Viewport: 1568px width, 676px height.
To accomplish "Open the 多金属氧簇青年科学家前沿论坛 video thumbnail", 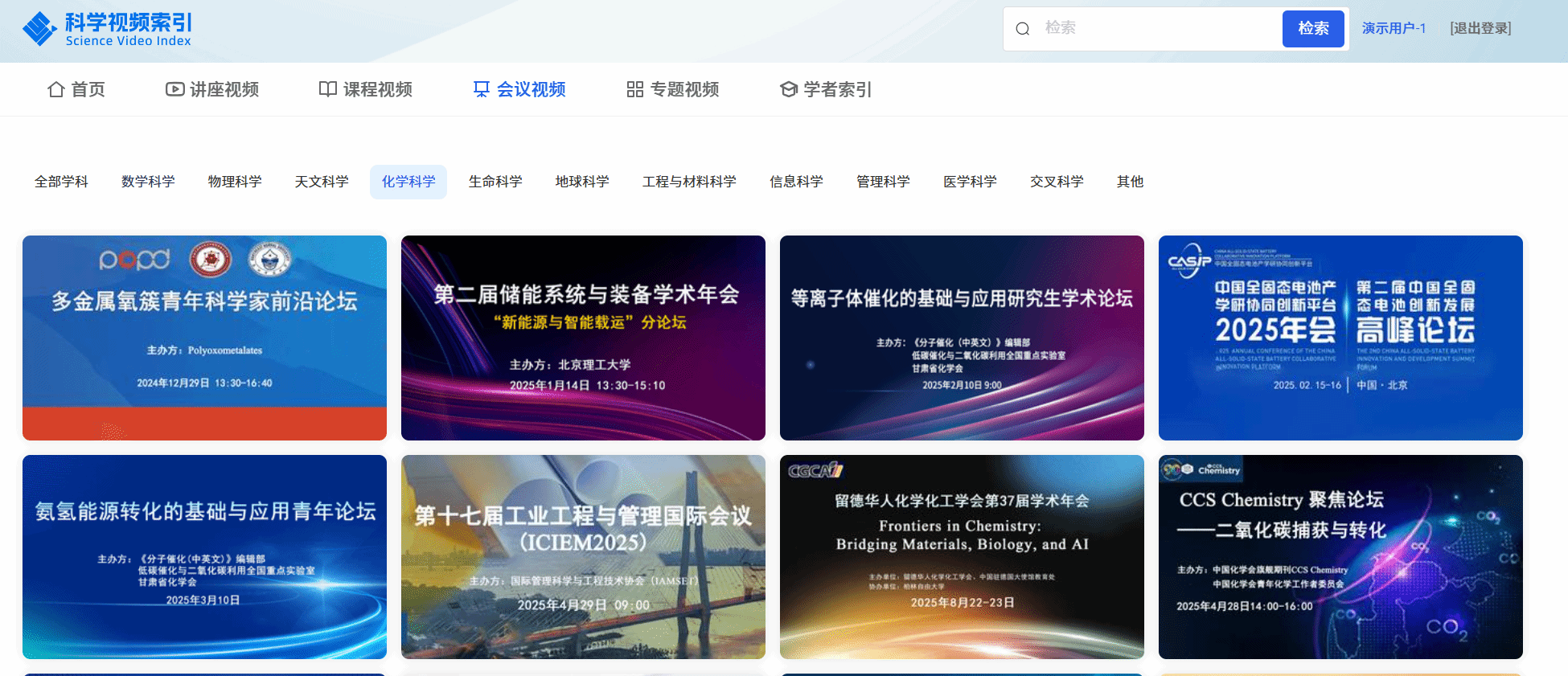I will point(204,338).
